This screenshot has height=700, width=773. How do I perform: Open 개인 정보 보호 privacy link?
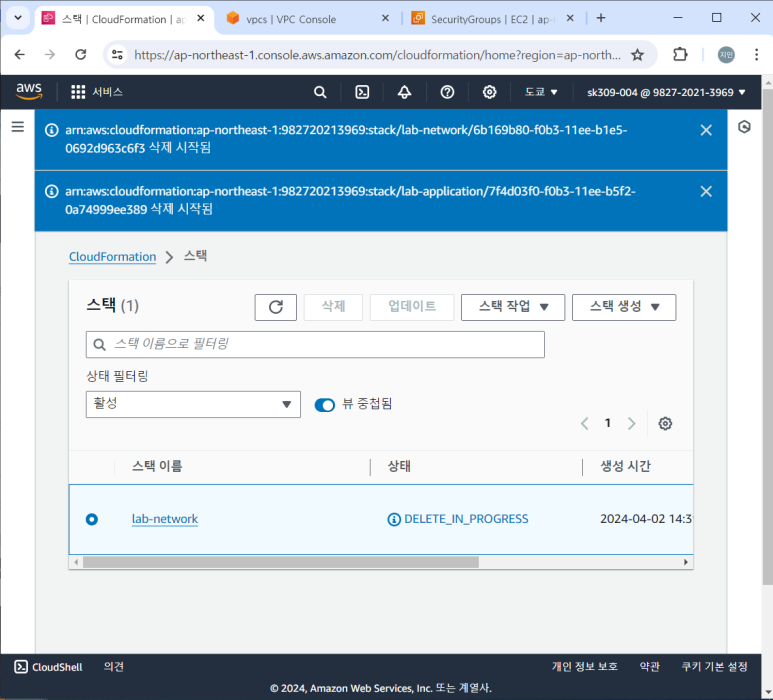(585, 666)
